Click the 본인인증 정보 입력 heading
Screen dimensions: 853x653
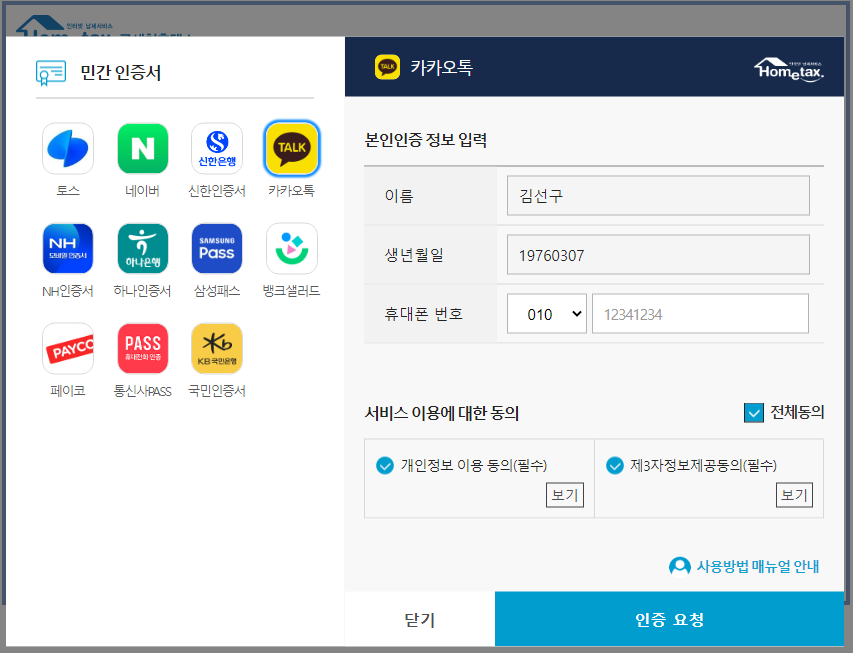pyautogui.click(x=425, y=140)
